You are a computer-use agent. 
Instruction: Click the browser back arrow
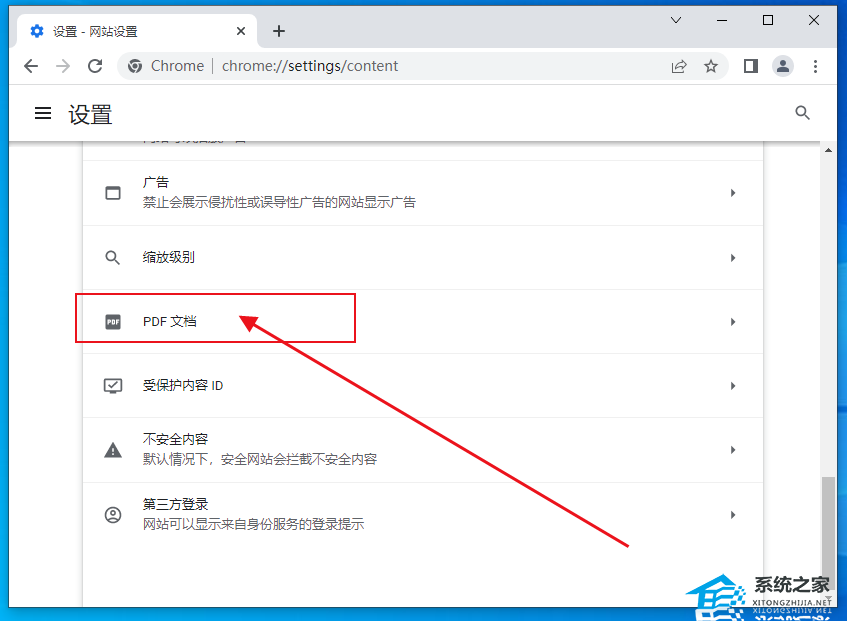click(31, 66)
